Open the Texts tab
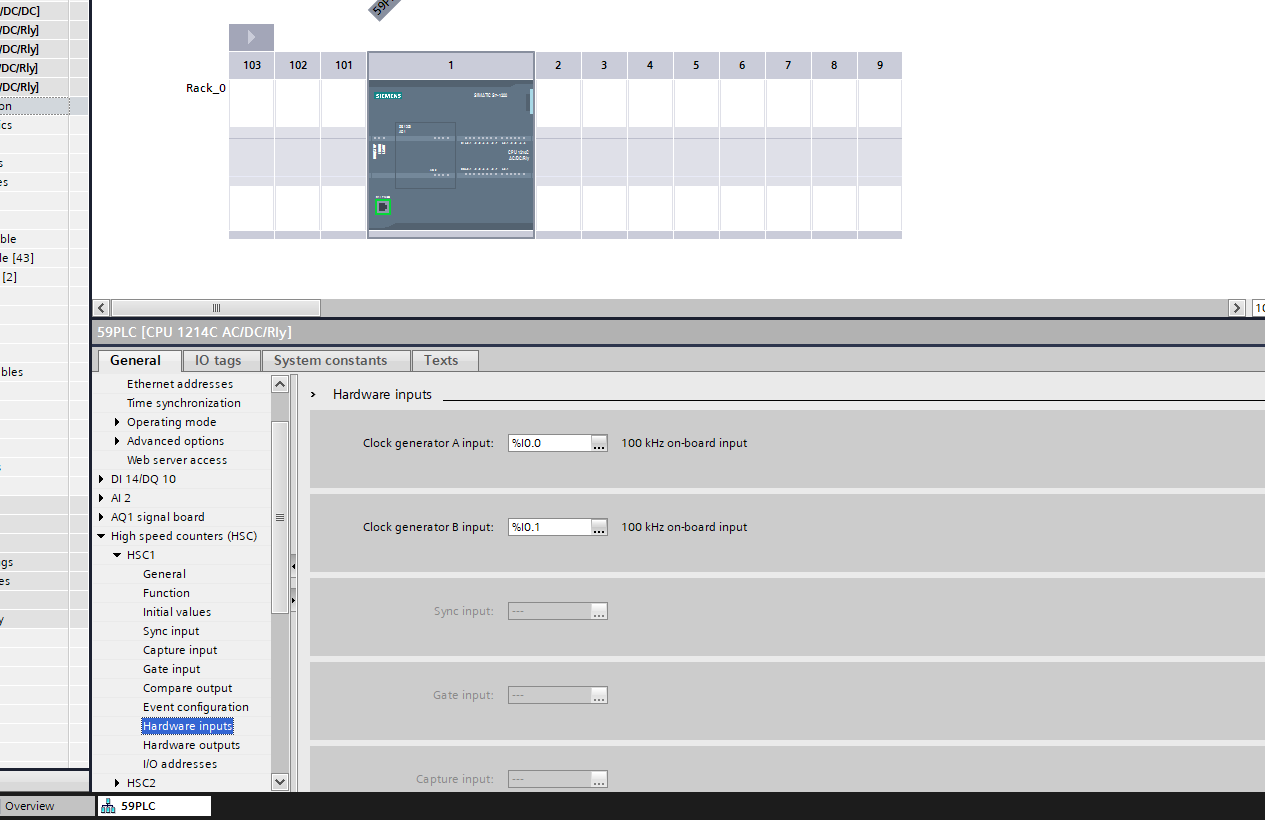Image resolution: width=1265 pixels, height=820 pixels. click(x=441, y=360)
